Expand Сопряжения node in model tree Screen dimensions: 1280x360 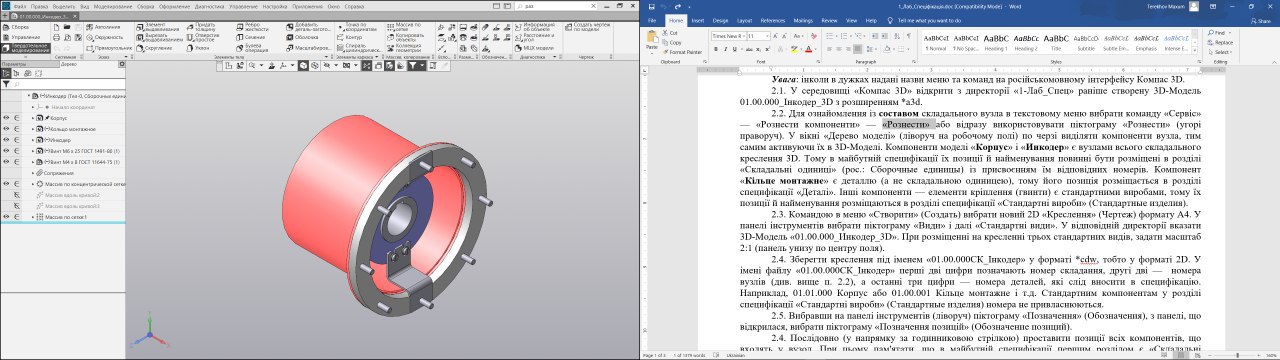pyautogui.click(x=33, y=173)
